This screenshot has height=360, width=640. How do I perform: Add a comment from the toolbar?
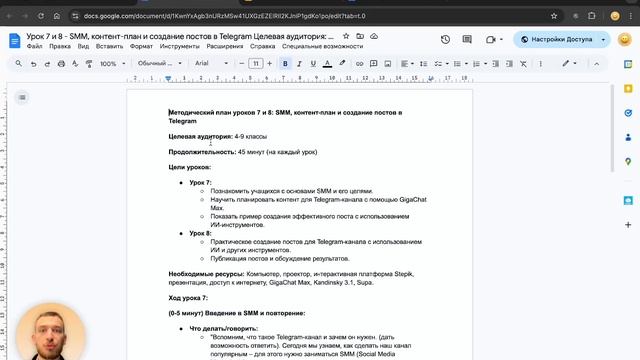pos(373,64)
